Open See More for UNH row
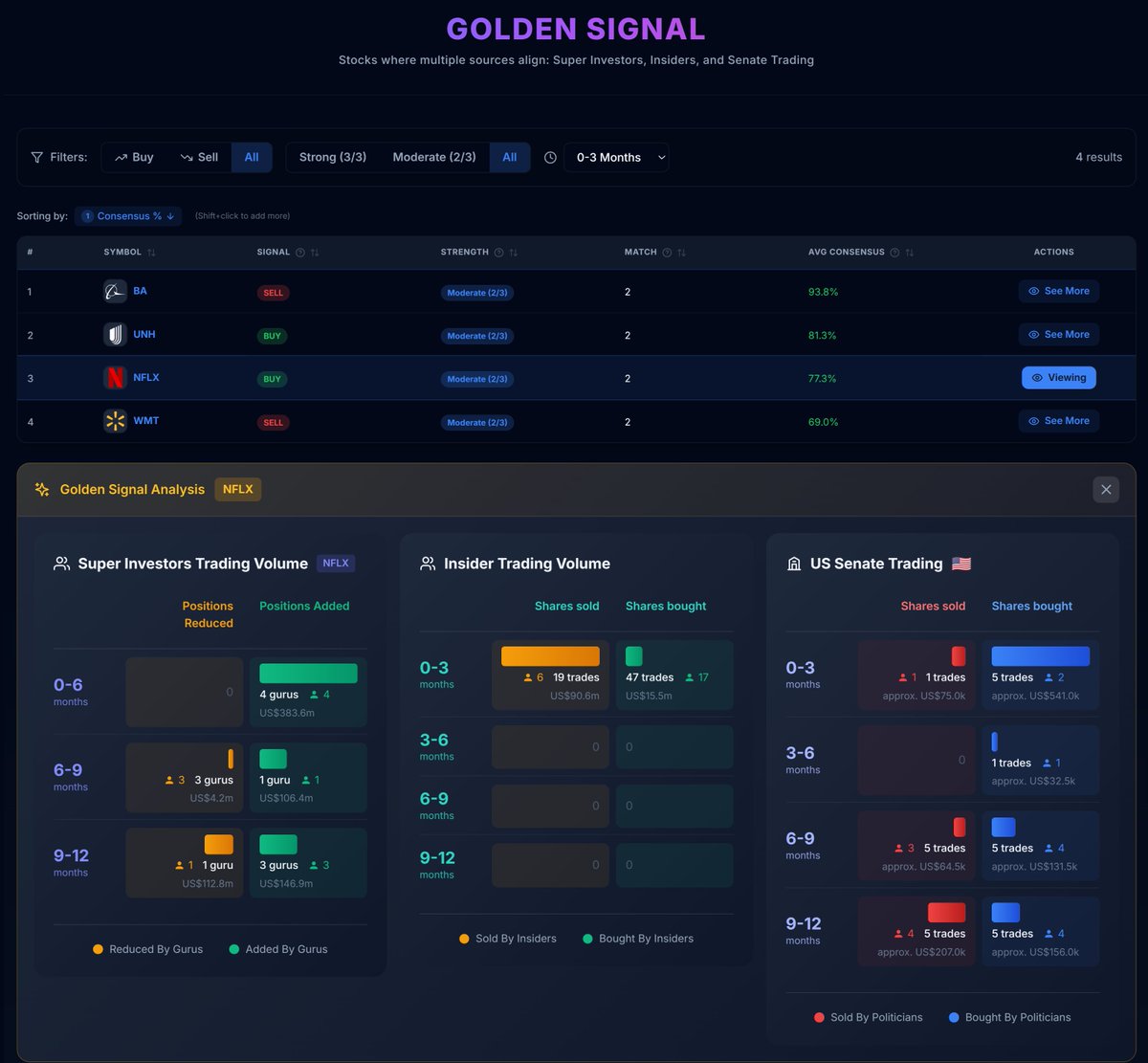Viewport: 1148px width, 1063px height. [x=1058, y=334]
